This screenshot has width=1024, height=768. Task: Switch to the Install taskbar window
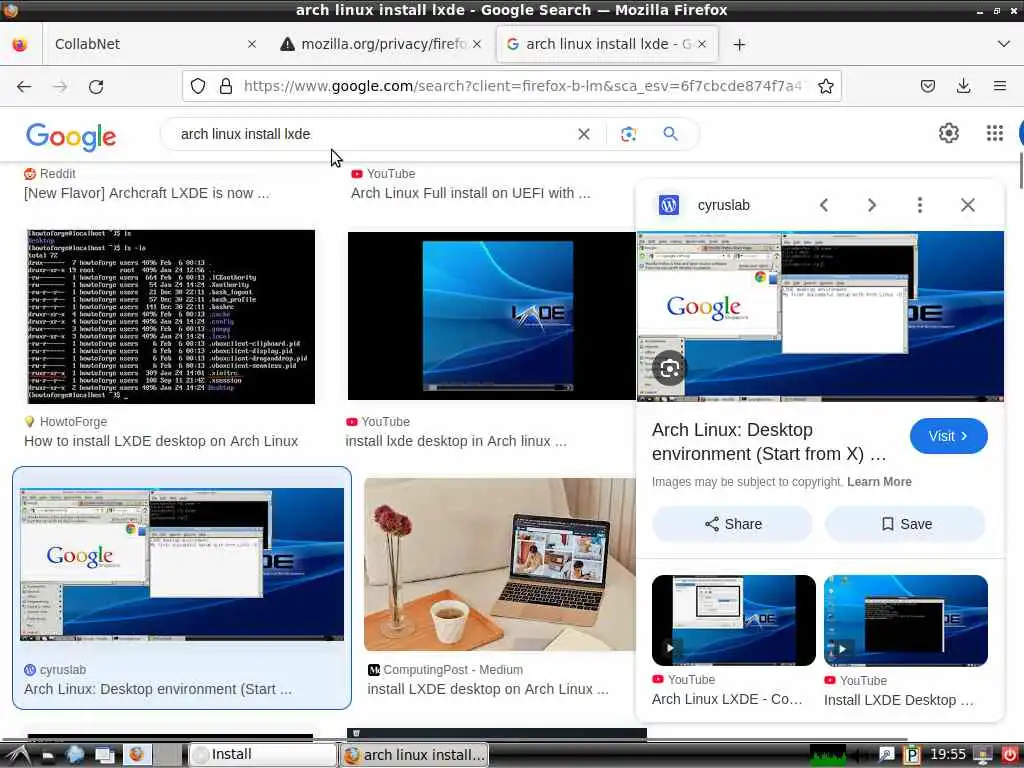pos(263,754)
